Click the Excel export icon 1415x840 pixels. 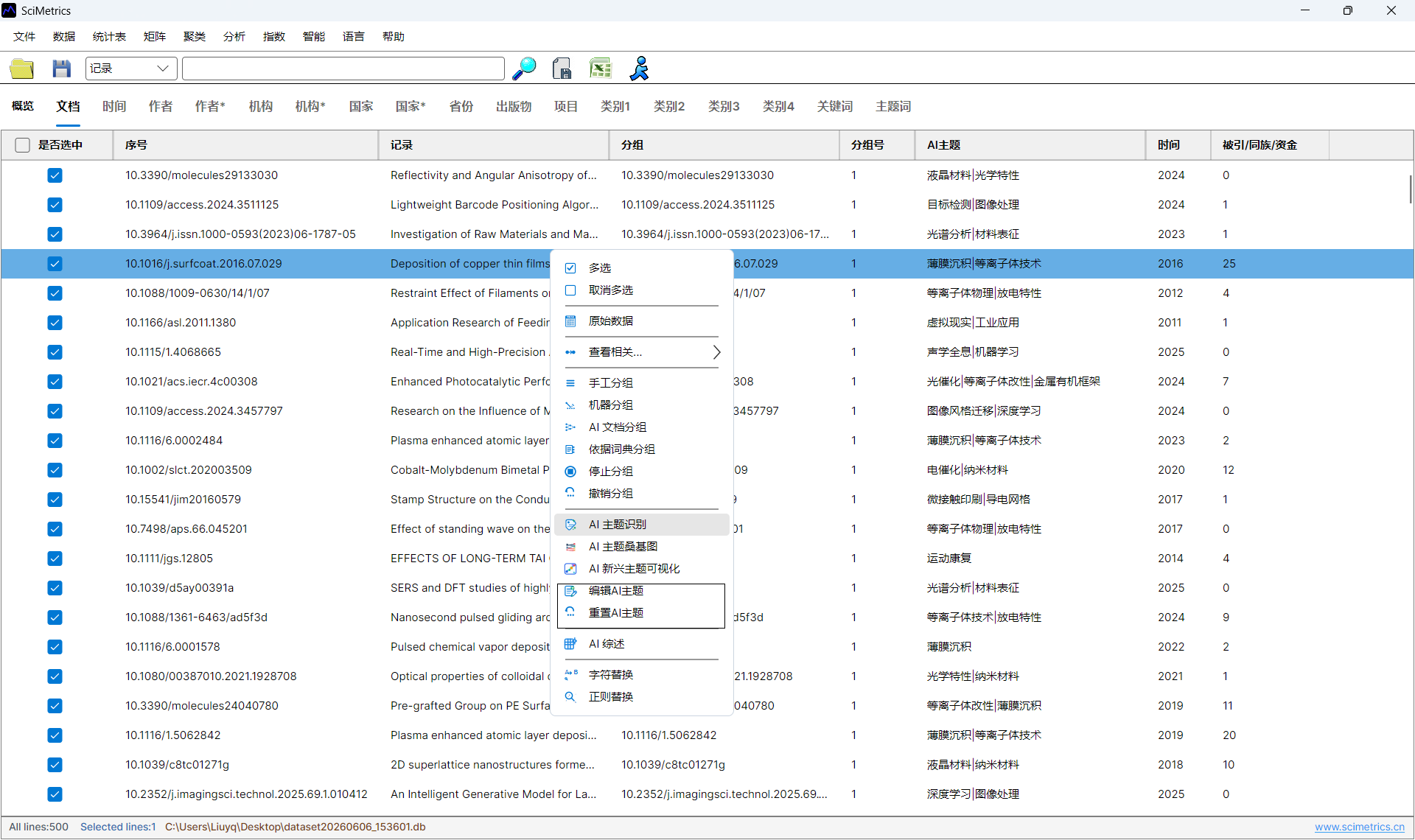pyautogui.click(x=601, y=69)
